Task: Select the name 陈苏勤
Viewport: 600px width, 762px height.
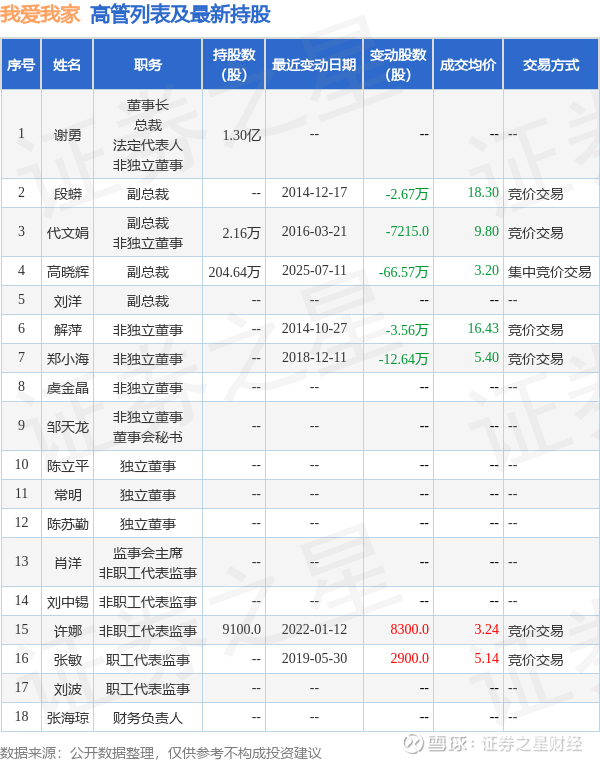Action: pyautogui.click(x=68, y=524)
